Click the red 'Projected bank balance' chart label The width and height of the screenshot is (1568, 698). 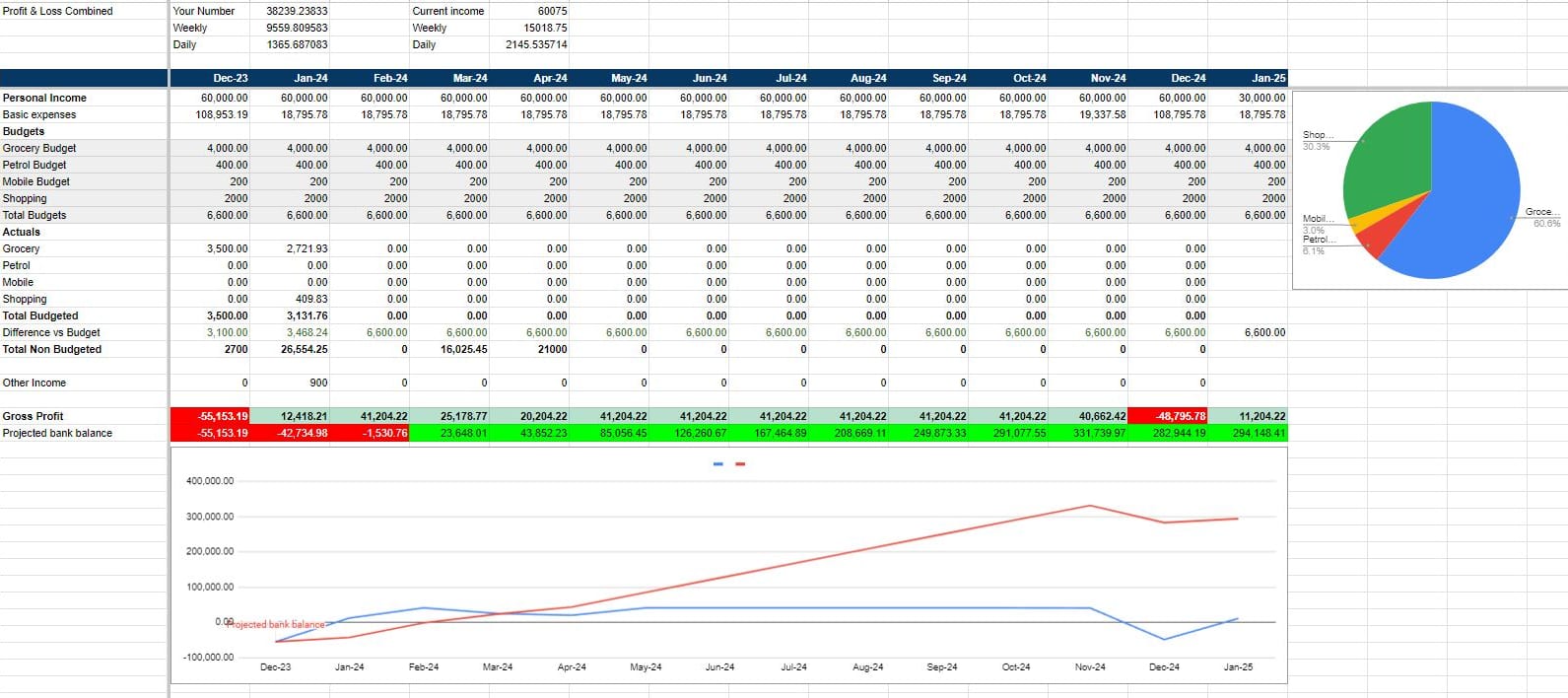pyautogui.click(x=277, y=624)
